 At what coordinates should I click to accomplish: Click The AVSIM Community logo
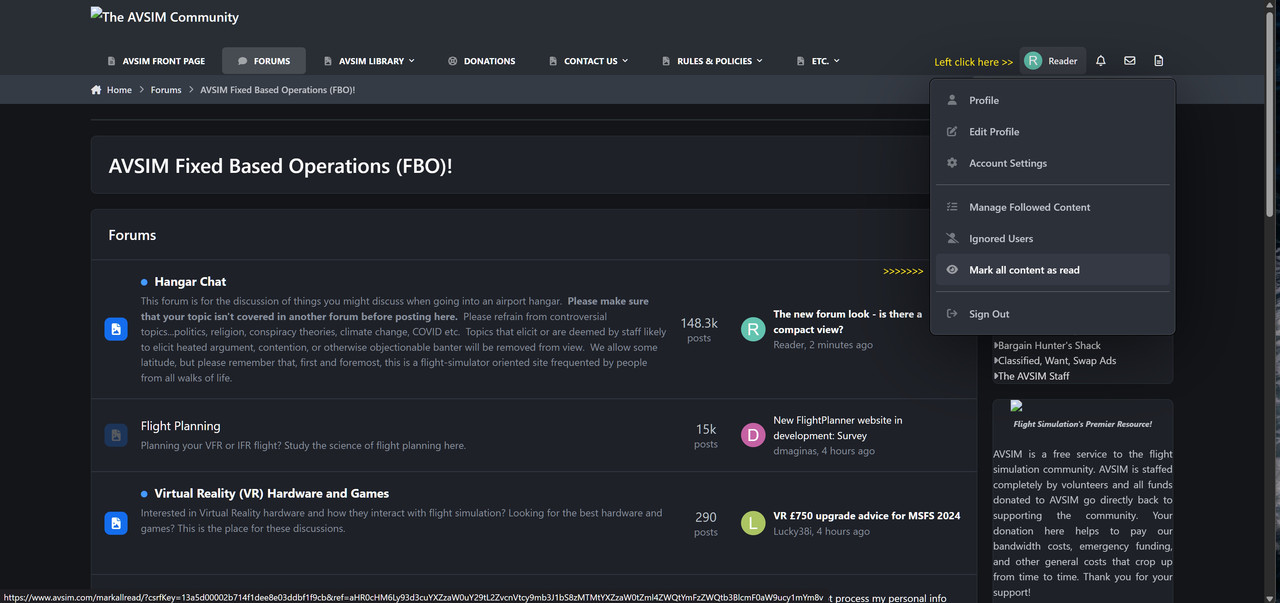pos(165,16)
